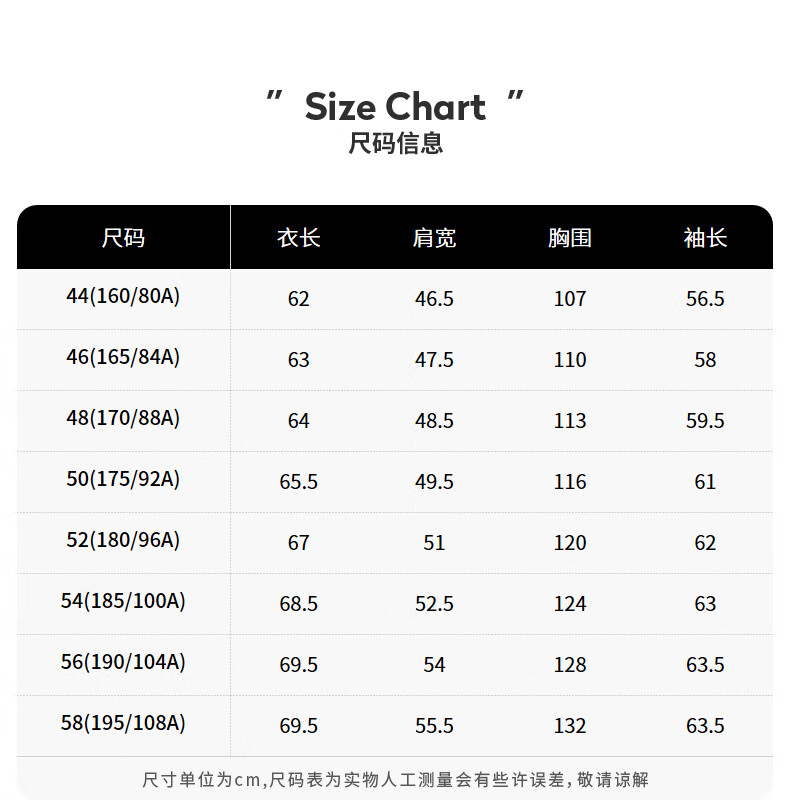
Task: Click the 尺码信息 subtitle
Action: tap(395, 144)
